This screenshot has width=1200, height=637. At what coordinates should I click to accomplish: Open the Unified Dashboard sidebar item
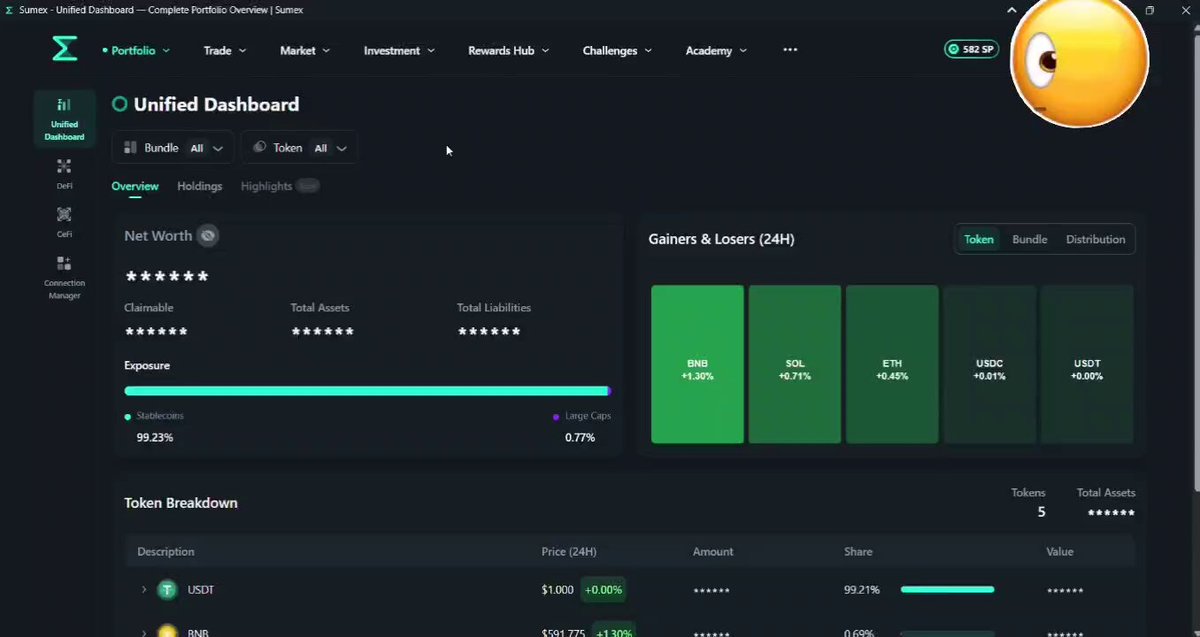64,118
